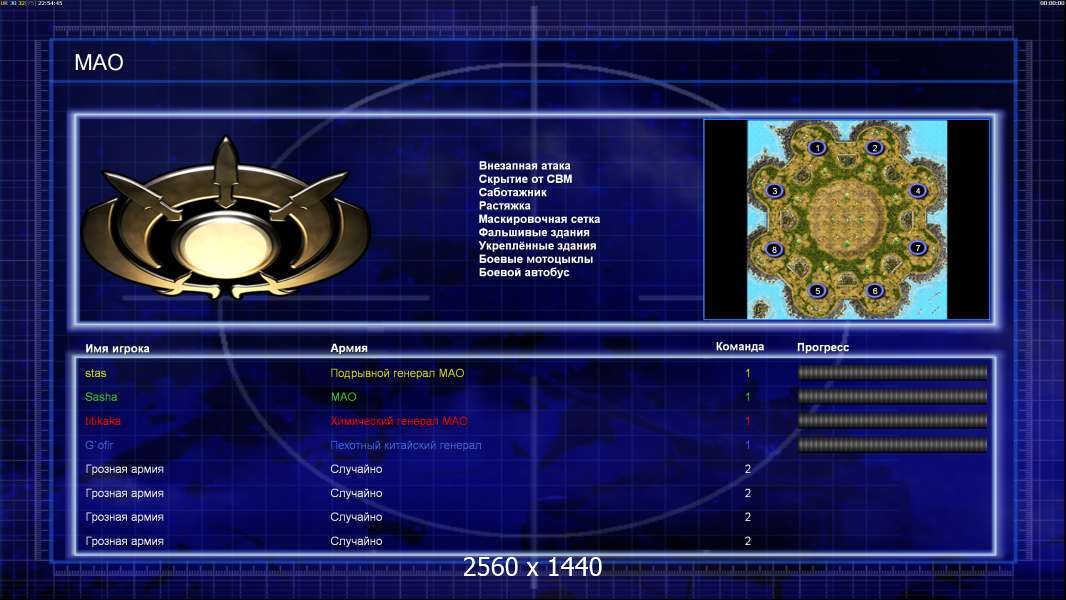Click team number 1 in the G`ofir row
Viewport: 1066px width, 600px height.
pyautogui.click(x=747, y=445)
